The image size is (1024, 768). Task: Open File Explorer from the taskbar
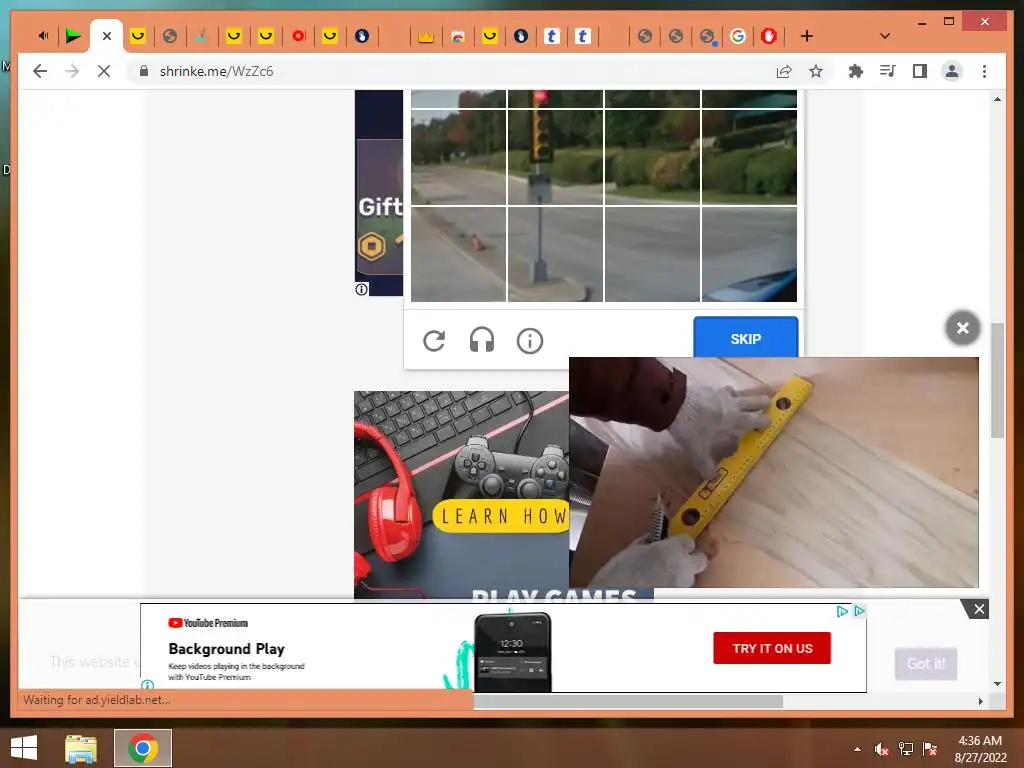(81, 748)
